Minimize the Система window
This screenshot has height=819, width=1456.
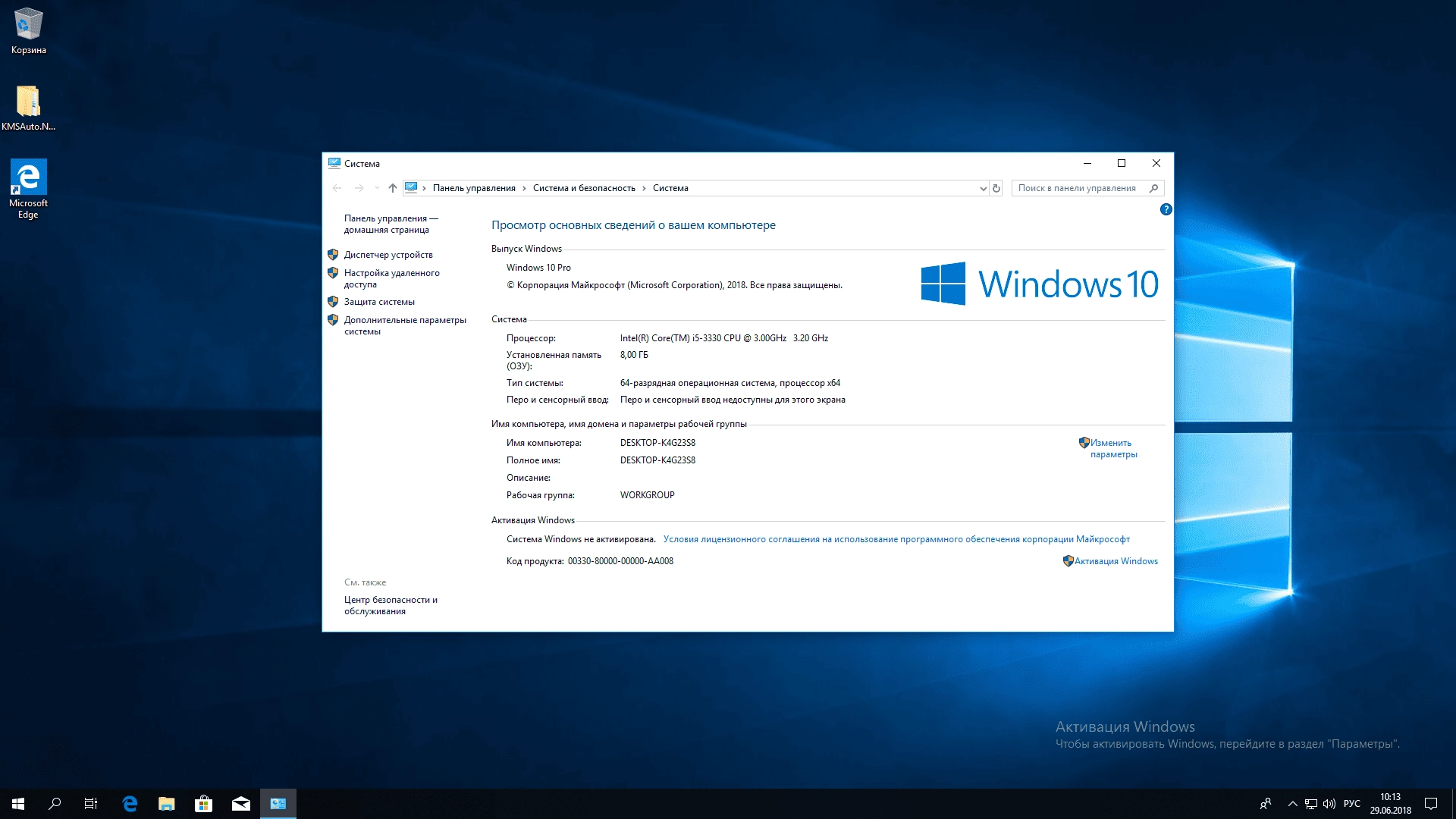click(1087, 163)
